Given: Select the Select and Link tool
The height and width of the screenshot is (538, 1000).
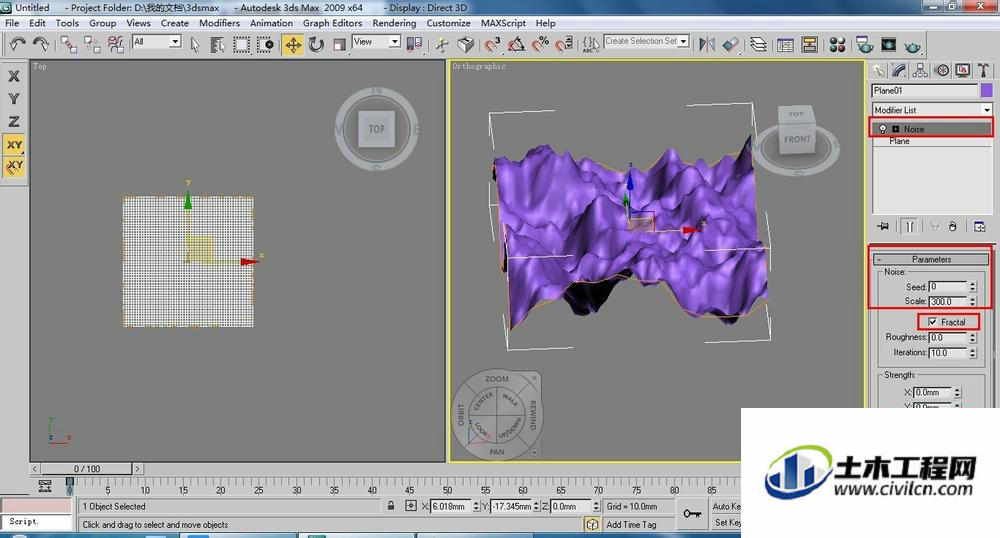Looking at the screenshot, I should click(x=68, y=44).
